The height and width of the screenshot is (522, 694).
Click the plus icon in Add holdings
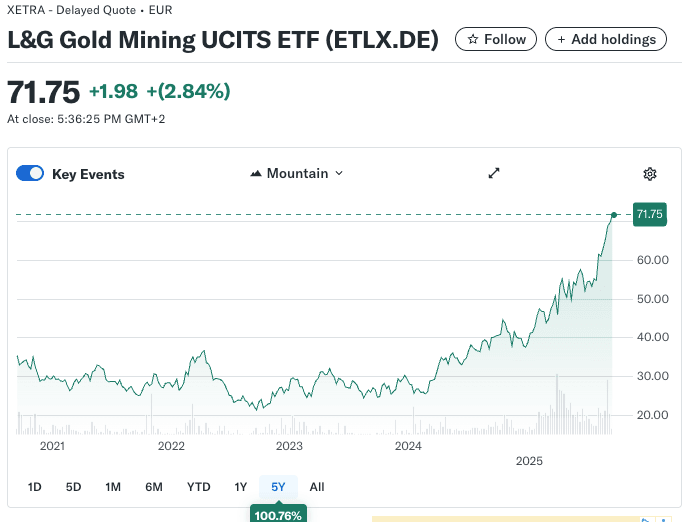(561, 39)
